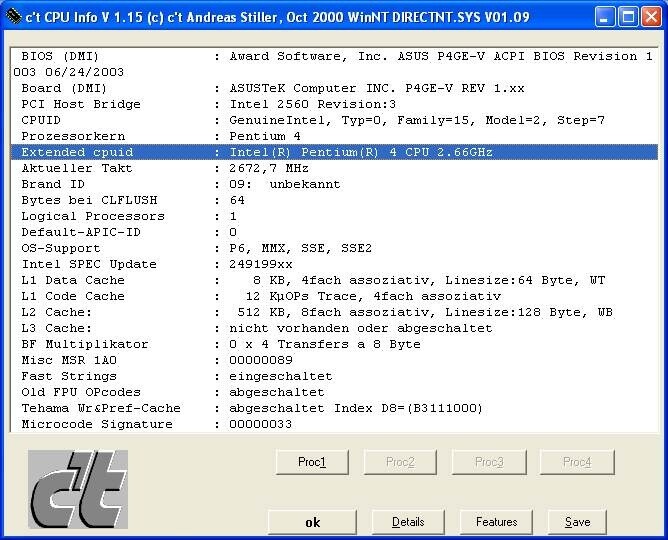The height and width of the screenshot is (540, 668).
Task: Select the Microcode Signature row
Action: 334,424
